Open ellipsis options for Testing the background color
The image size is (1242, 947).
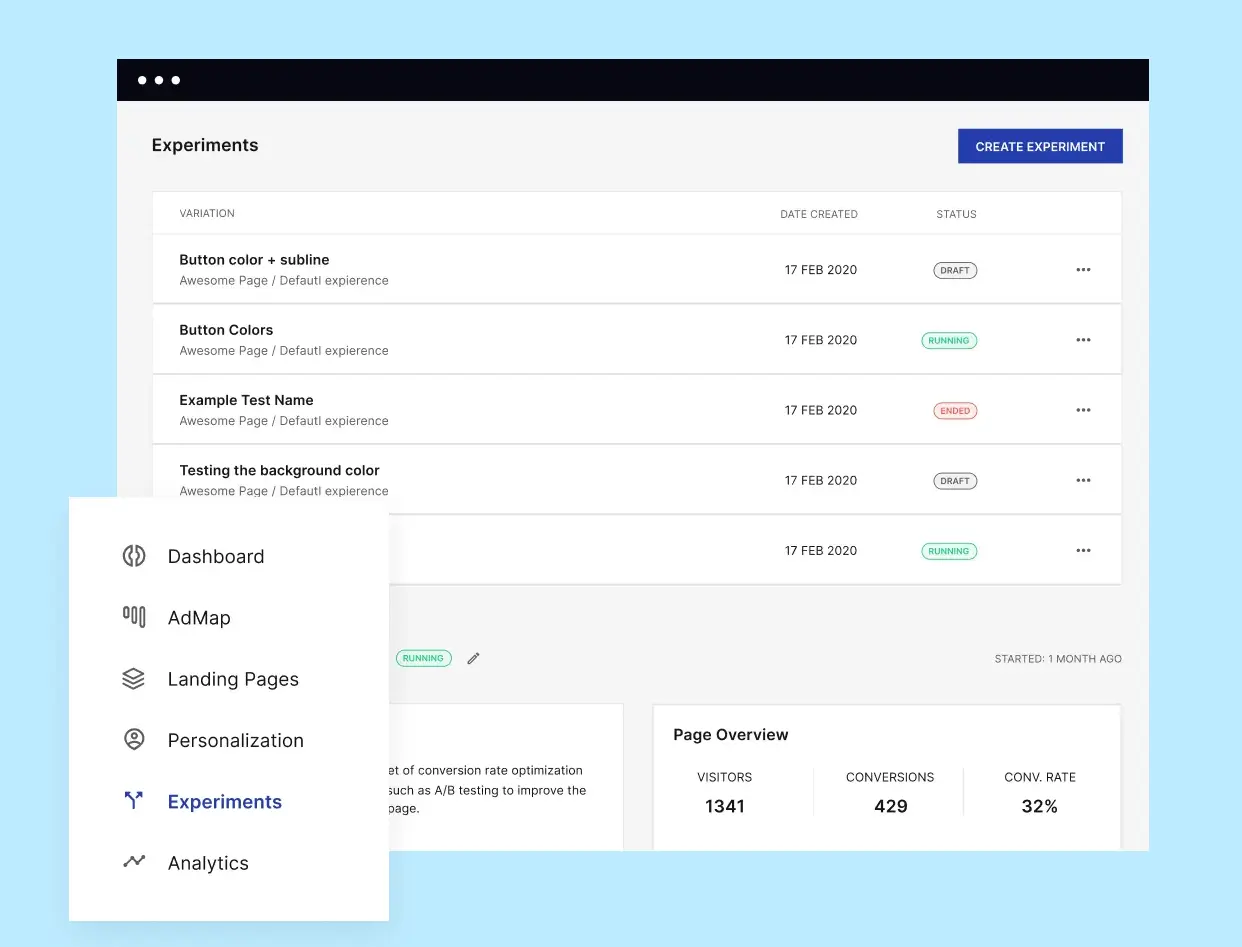pos(1083,480)
